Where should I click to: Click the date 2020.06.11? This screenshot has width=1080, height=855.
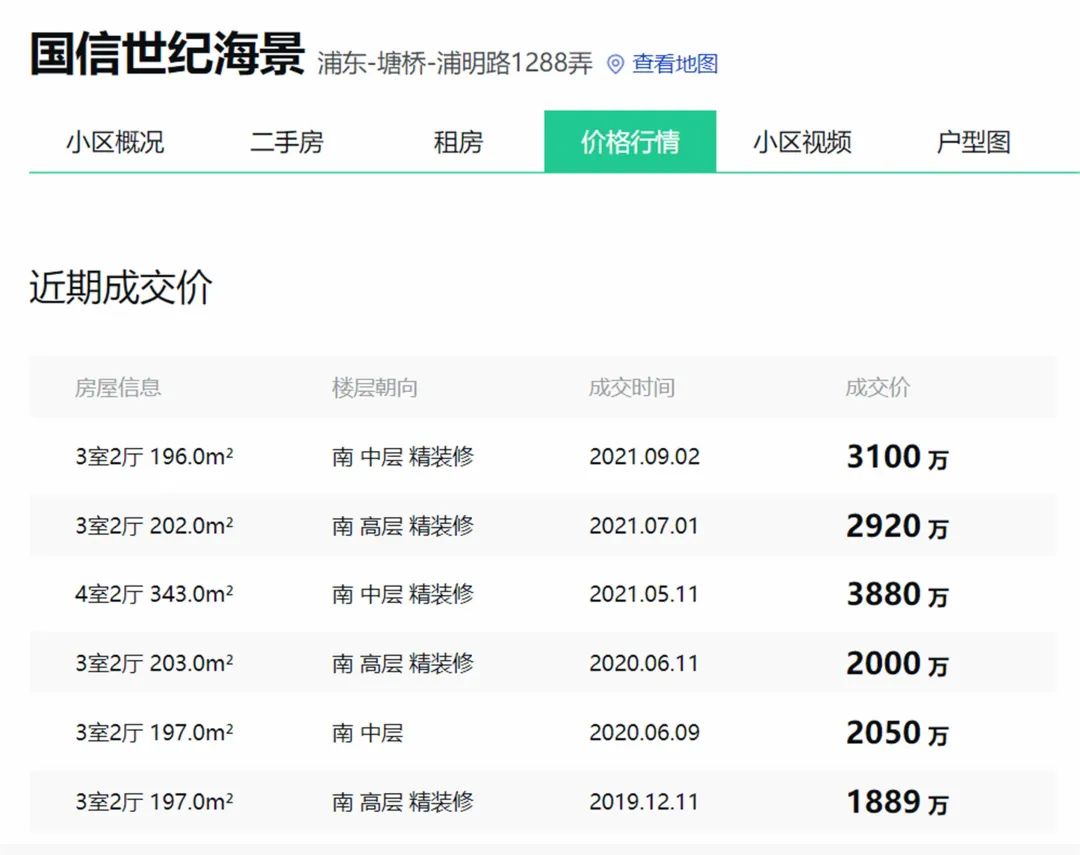click(x=644, y=663)
